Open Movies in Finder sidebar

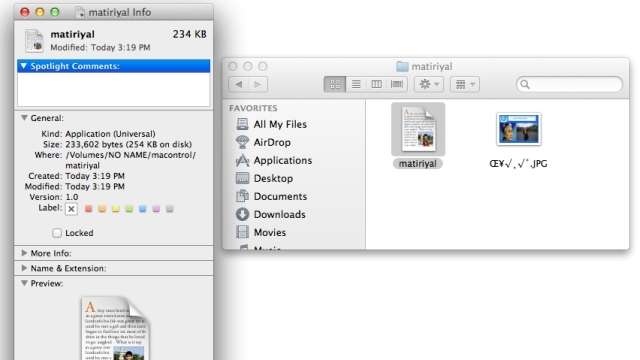pyautogui.click(x=261, y=232)
